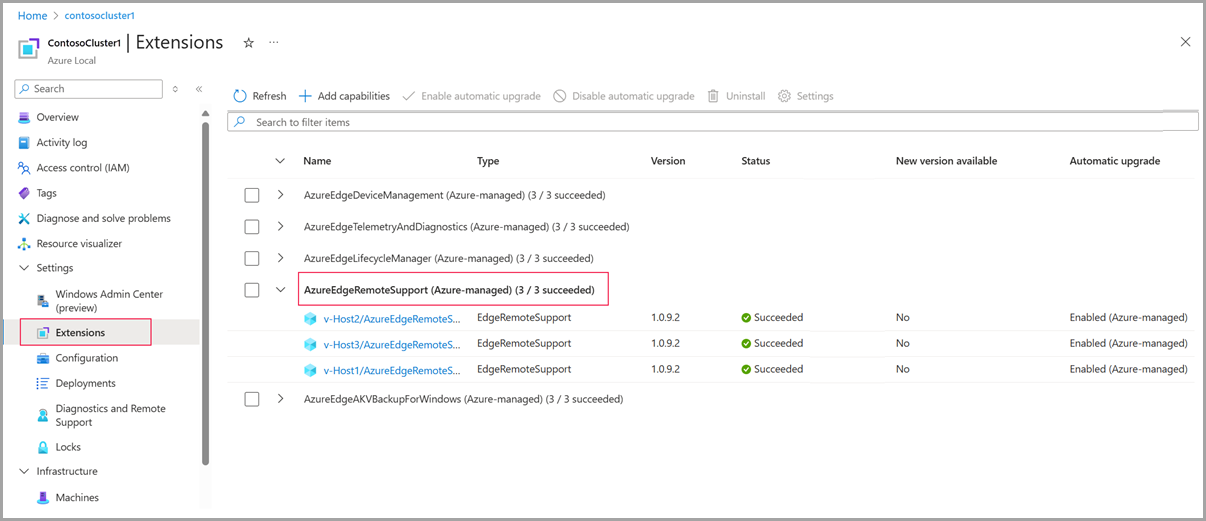Click the sidebar Search field
Image resolution: width=1206 pixels, height=521 pixels.
click(88, 89)
